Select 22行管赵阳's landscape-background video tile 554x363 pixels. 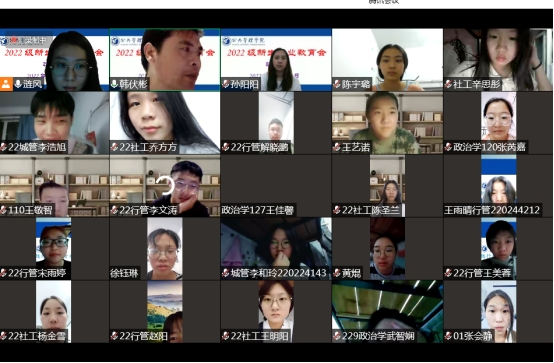coord(165,312)
